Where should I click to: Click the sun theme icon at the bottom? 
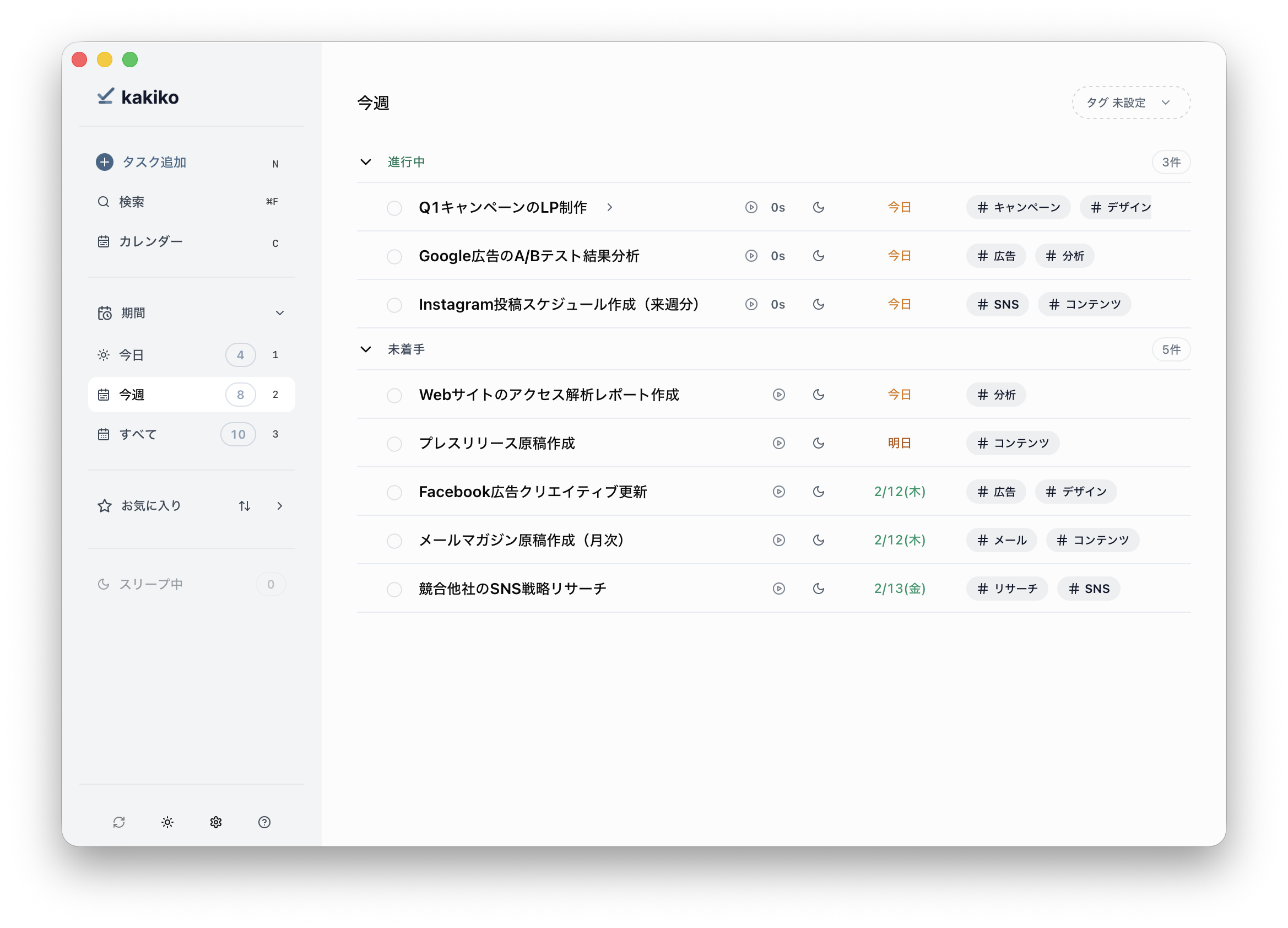pyautogui.click(x=167, y=822)
